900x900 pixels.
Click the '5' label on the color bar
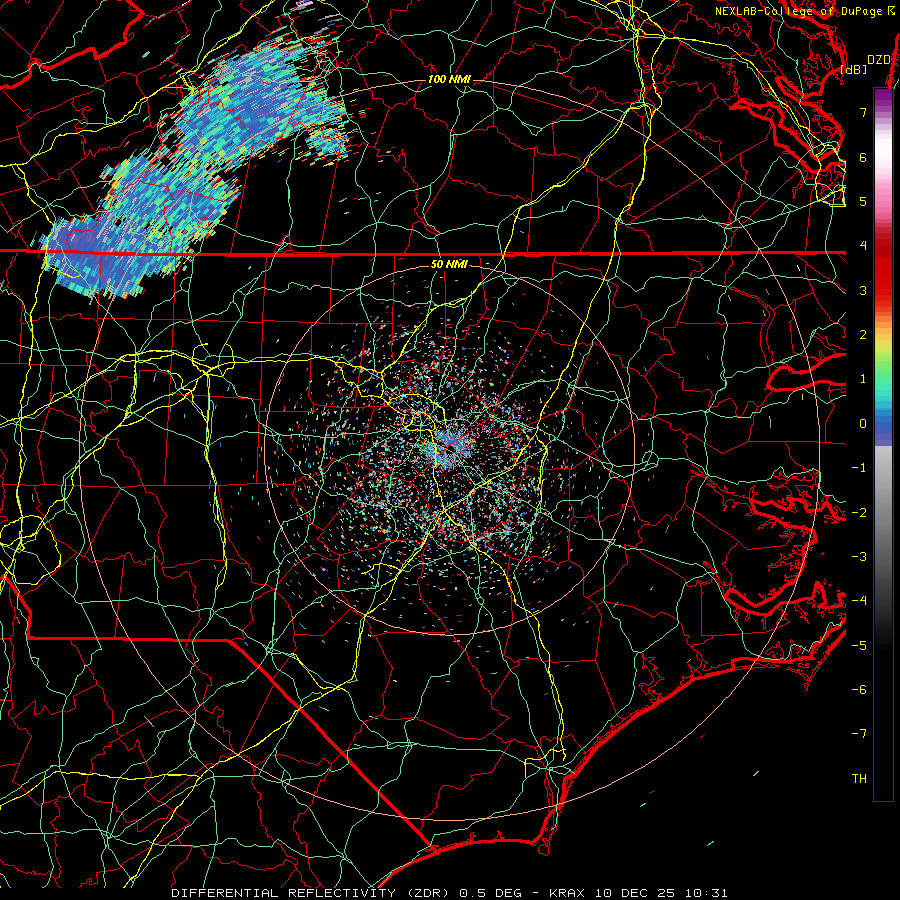(x=863, y=201)
